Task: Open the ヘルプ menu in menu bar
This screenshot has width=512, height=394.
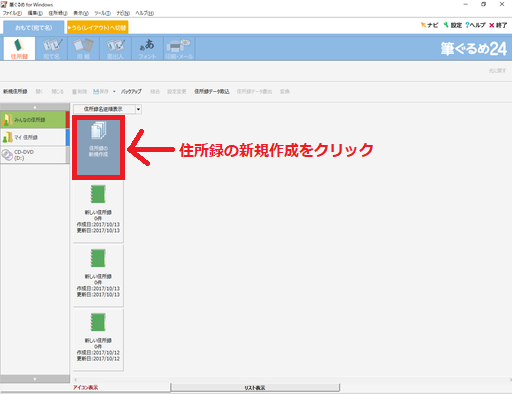Action: tap(144, 13)
